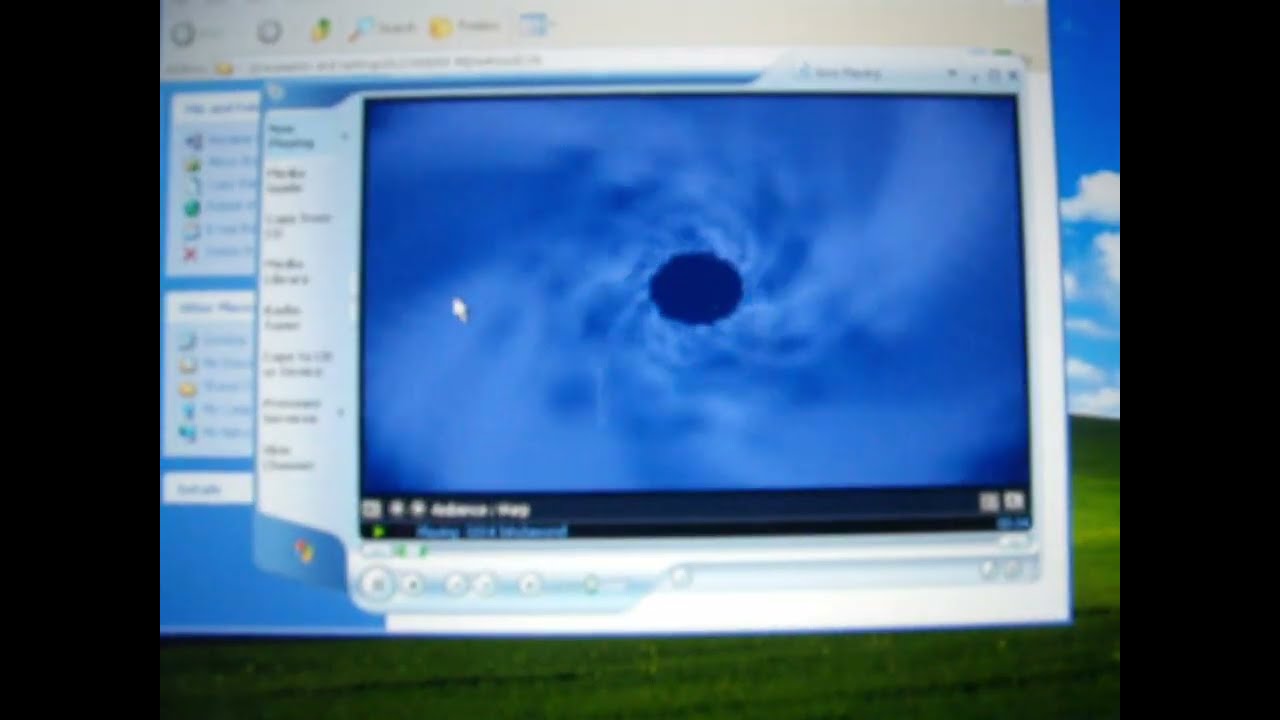Click Delete this file in Explorer tasks

coord(218,251)
